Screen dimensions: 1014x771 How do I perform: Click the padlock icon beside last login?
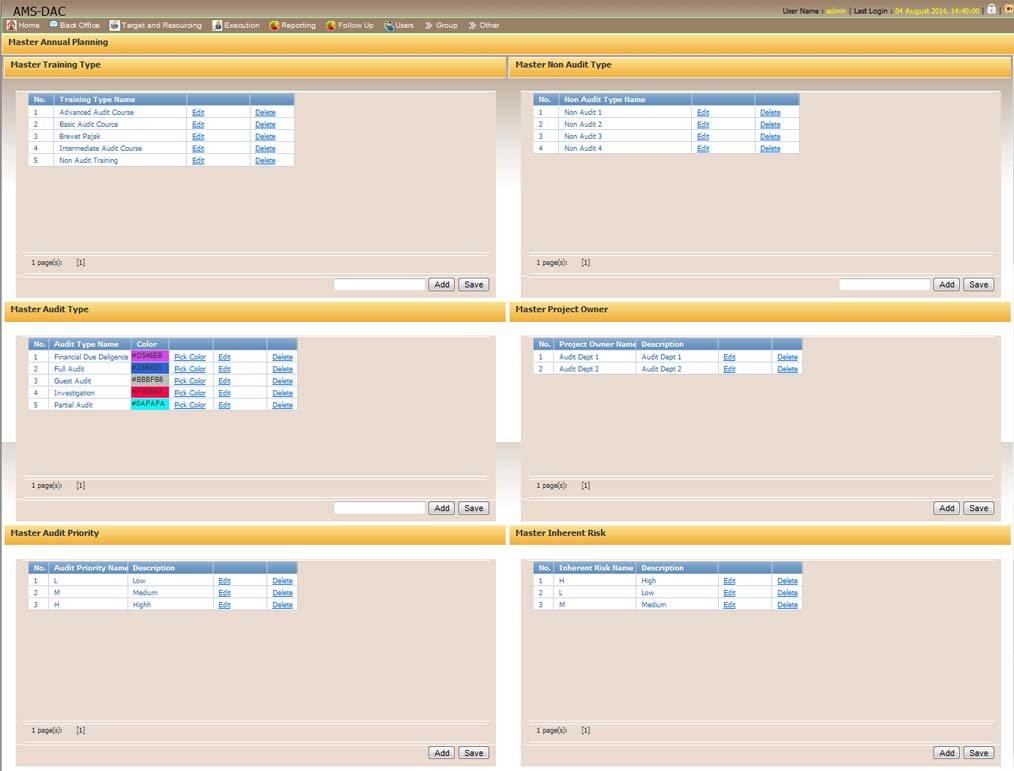(991, 9)
